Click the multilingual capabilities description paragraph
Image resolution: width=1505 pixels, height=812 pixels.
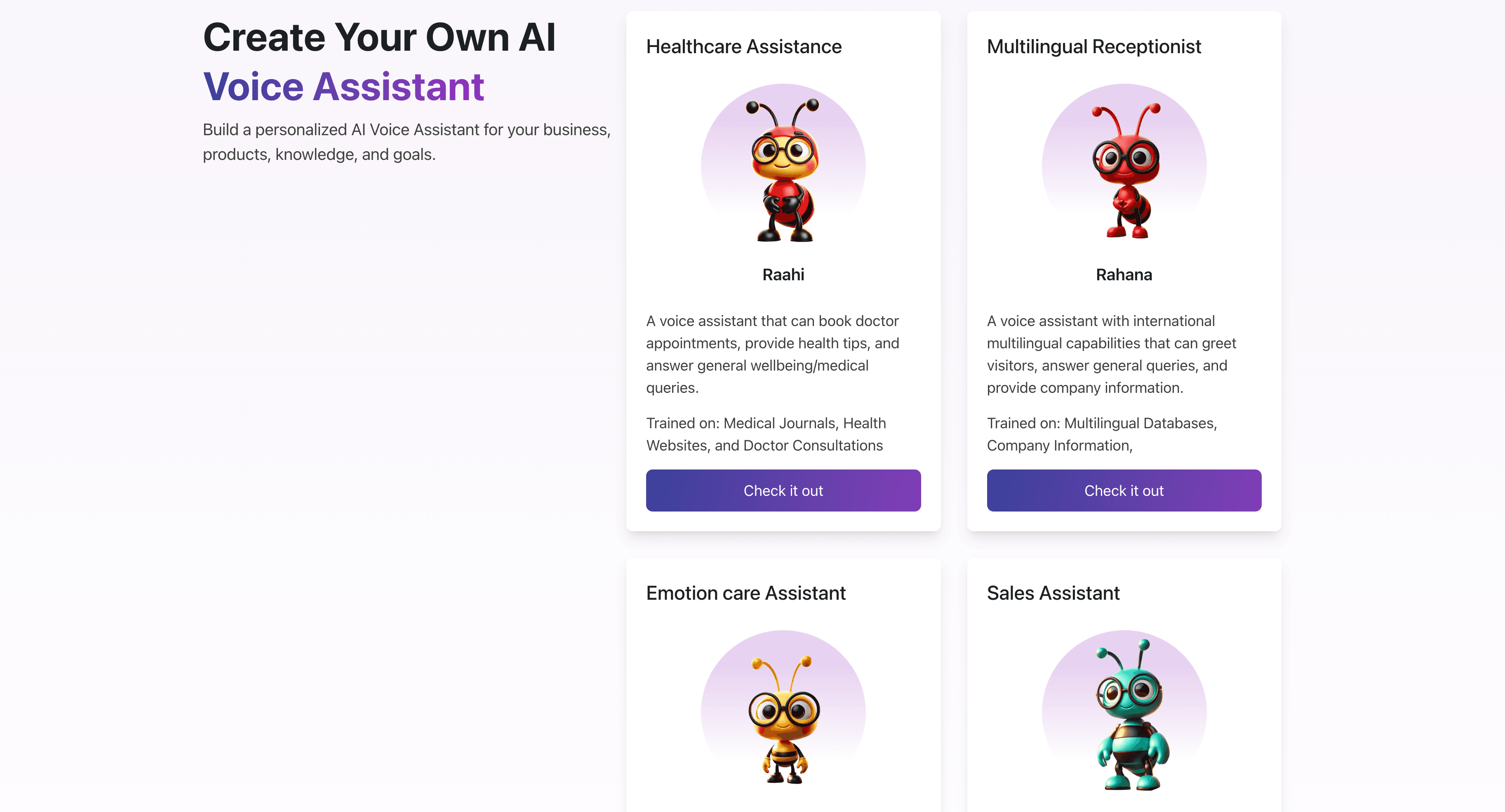click(x=1111, y=354)
